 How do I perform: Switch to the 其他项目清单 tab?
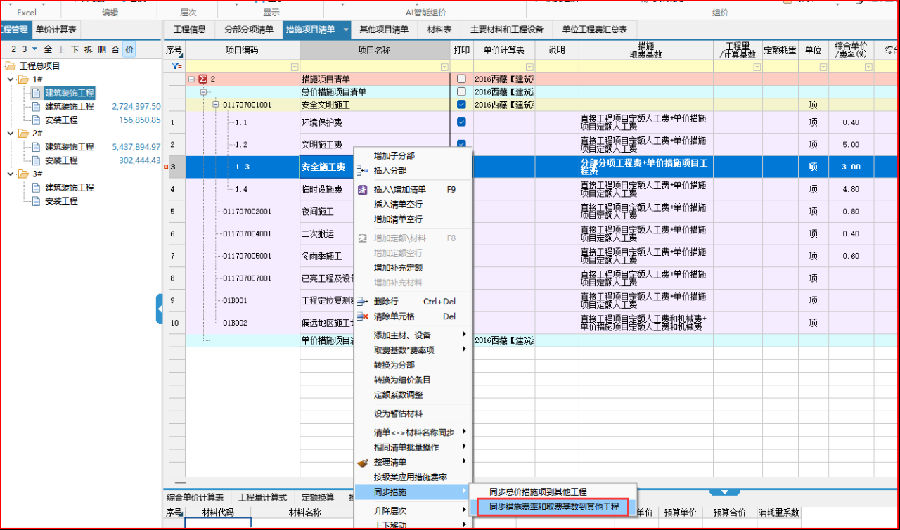pyautogui.click(x=386, y=30)
